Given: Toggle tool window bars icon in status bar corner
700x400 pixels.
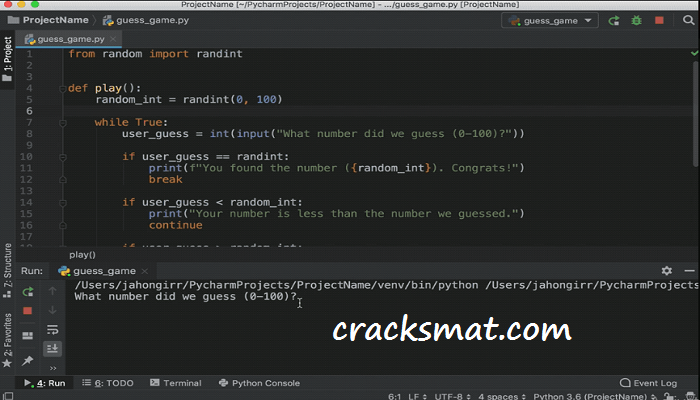Looking at the screenshot, I should click(x=8, y=396).
